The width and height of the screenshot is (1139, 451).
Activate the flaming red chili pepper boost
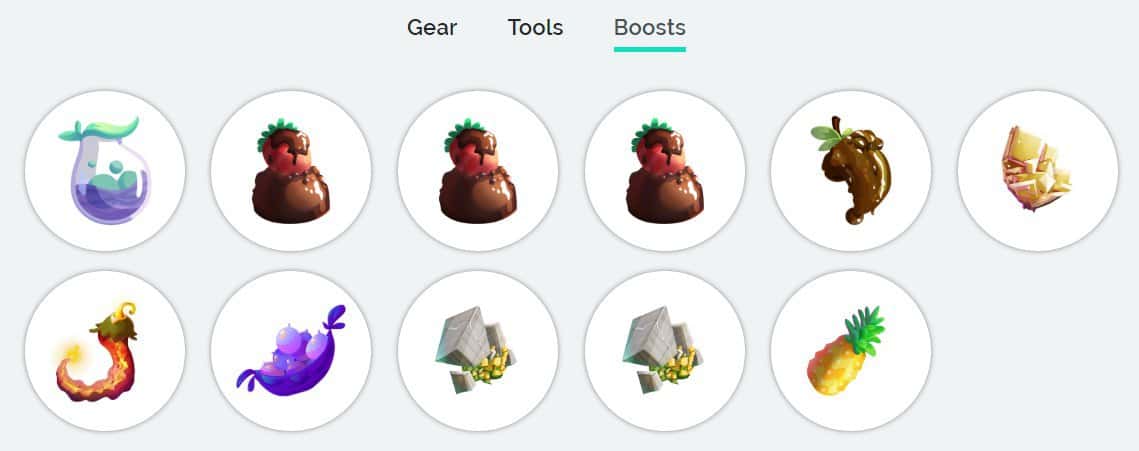[x=105, y=351]
